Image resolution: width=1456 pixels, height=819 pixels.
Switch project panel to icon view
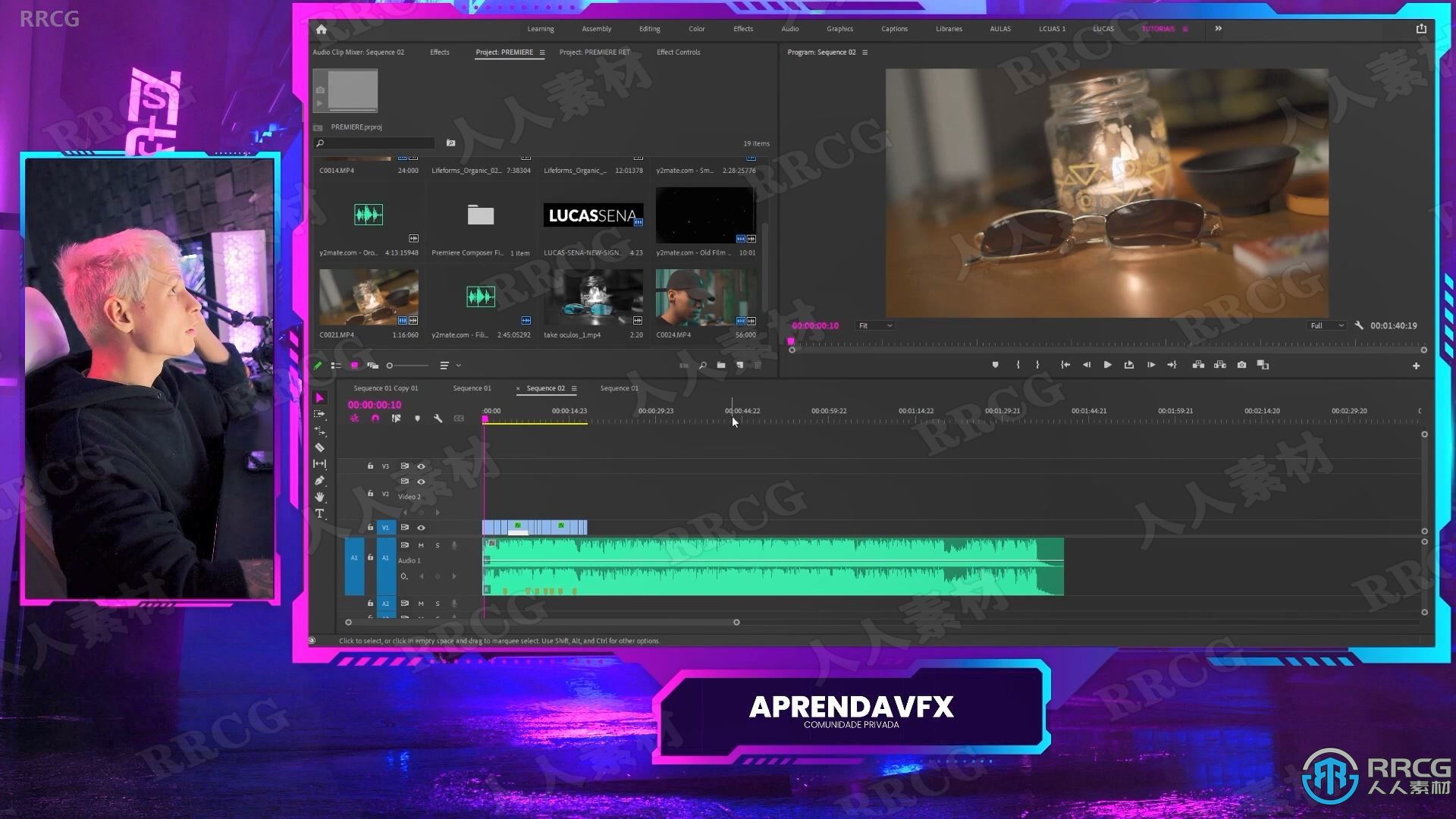(354, 366)
